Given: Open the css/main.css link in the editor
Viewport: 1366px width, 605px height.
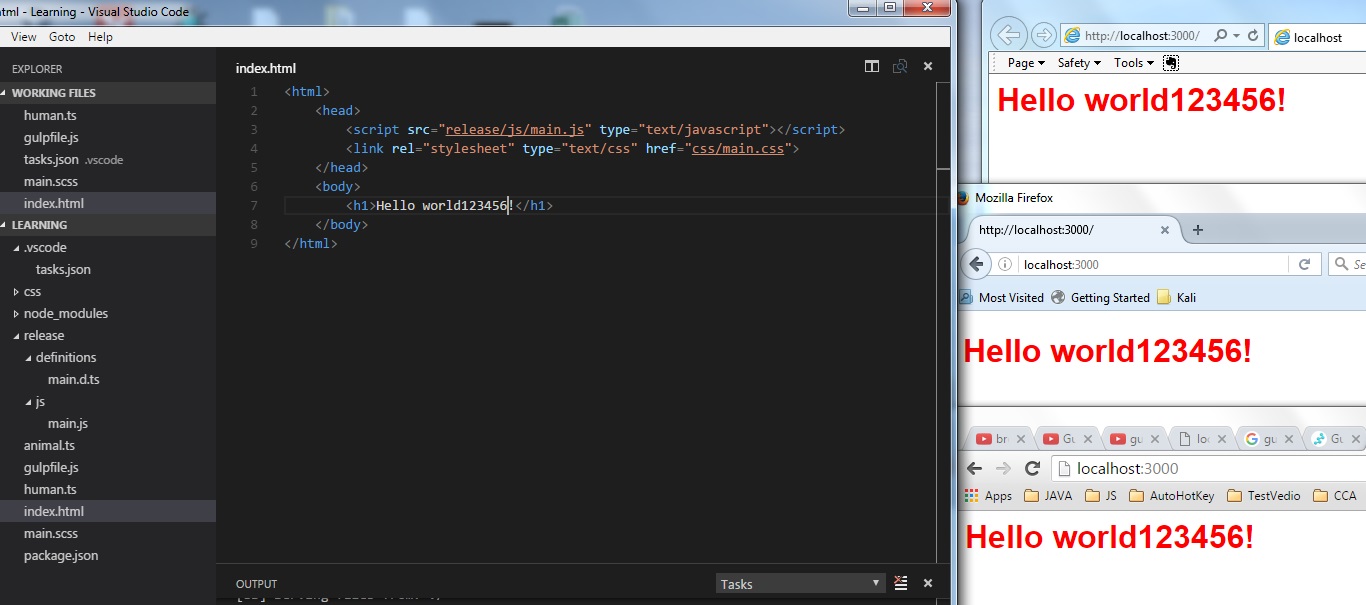Looking at the screenshot, I should point(740,149).
